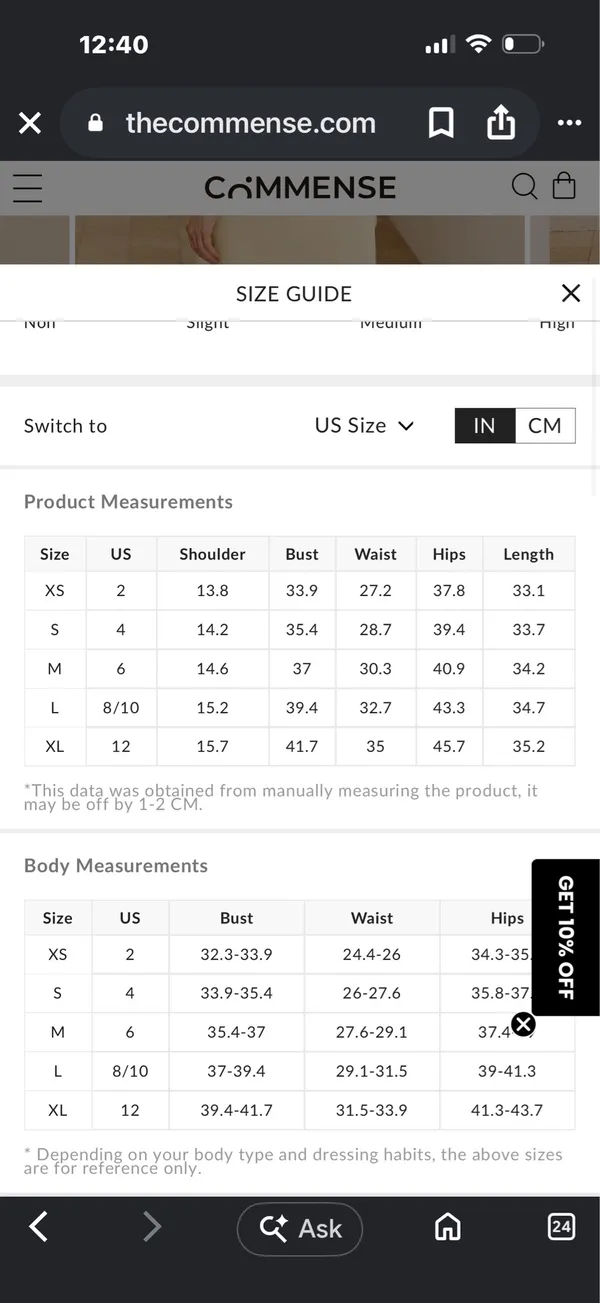Close the browser page with X
Image resolution: width=600 pixels, height=1303 pixels.
[x=30, y=123]
